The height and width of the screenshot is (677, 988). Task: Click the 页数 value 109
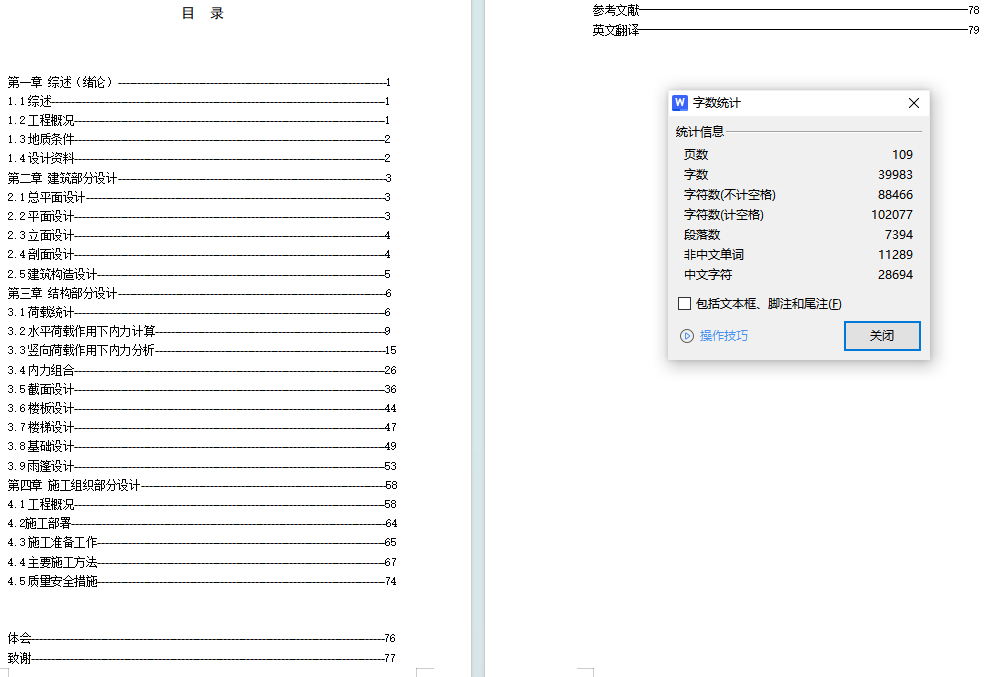point(902,155)
